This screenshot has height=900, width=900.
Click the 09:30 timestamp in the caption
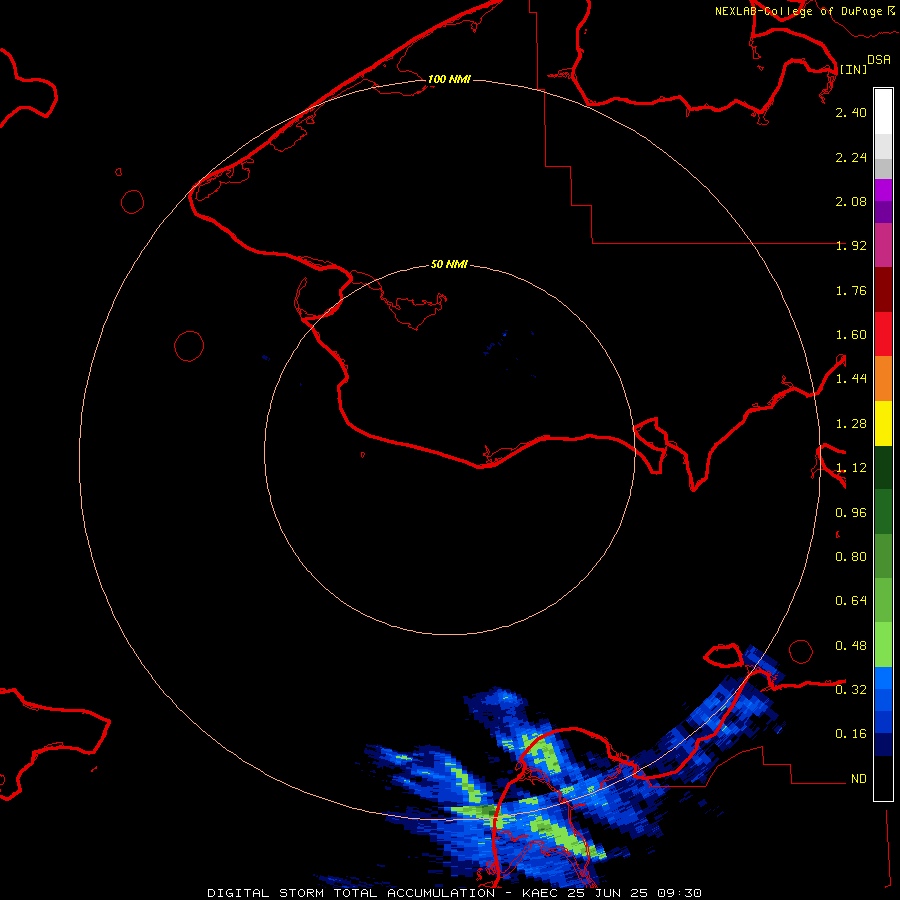(x=679, y=893)
